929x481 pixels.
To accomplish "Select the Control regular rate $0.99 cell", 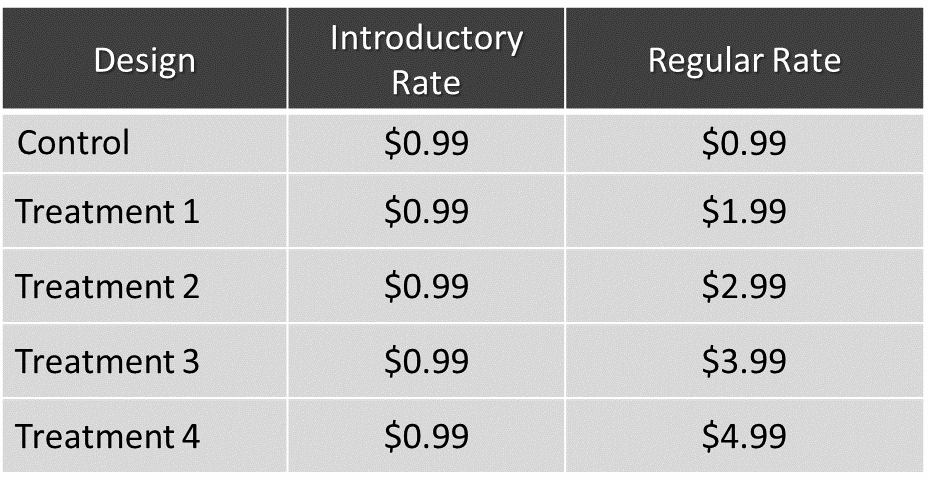I will click(x=744, y=143).
